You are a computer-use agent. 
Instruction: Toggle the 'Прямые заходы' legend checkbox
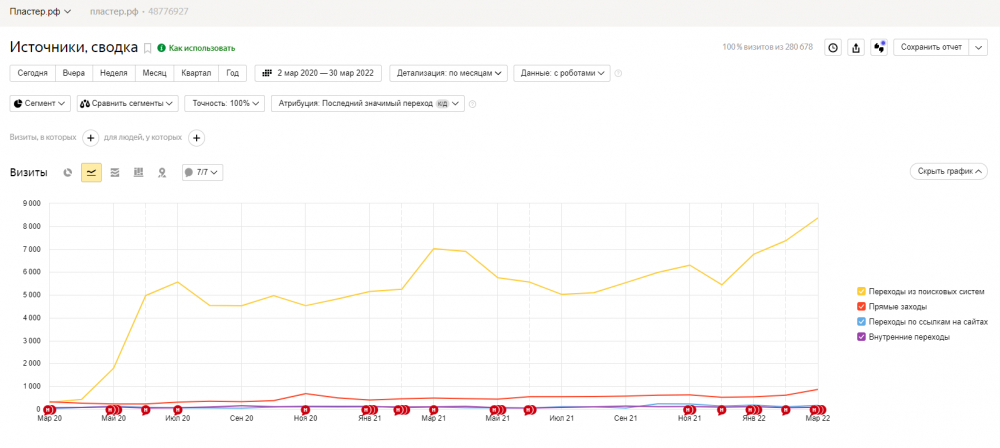point(861,306)
